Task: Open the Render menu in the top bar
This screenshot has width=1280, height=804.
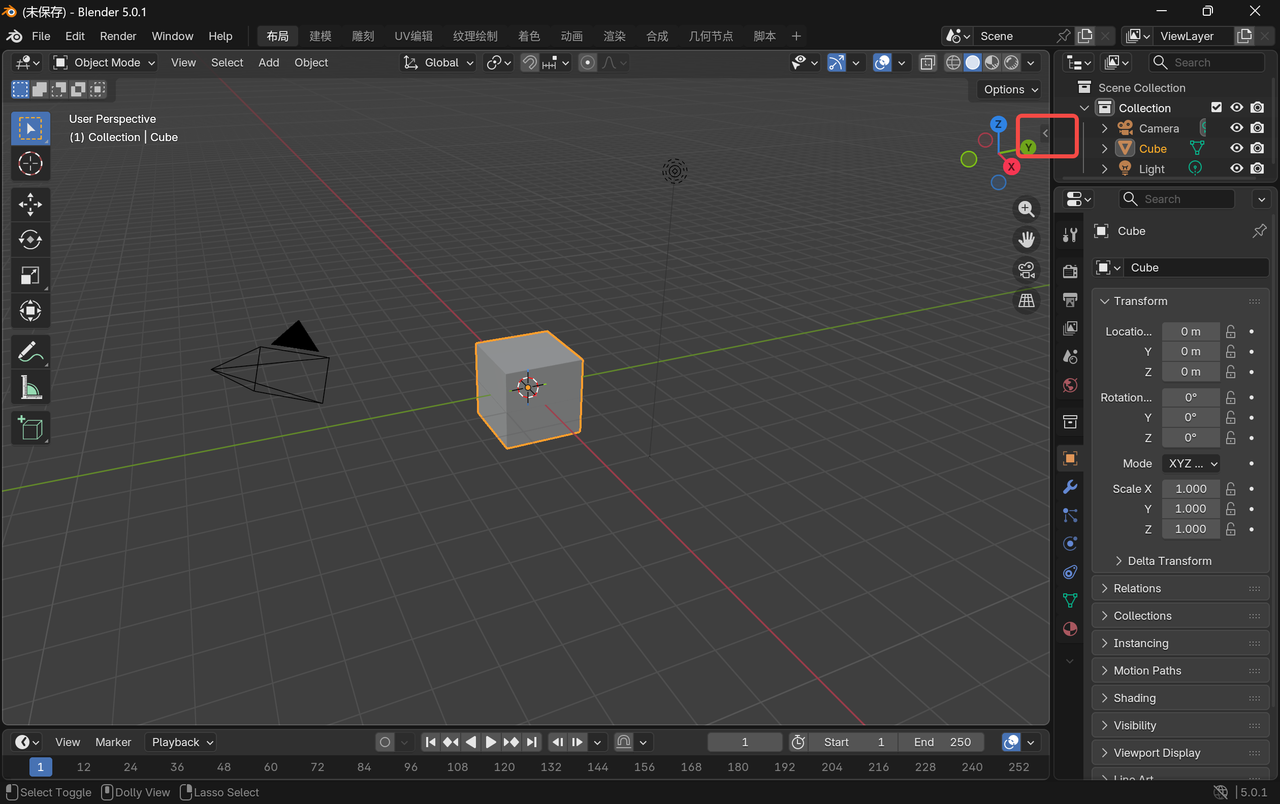Action: click(x=118, y=36)
